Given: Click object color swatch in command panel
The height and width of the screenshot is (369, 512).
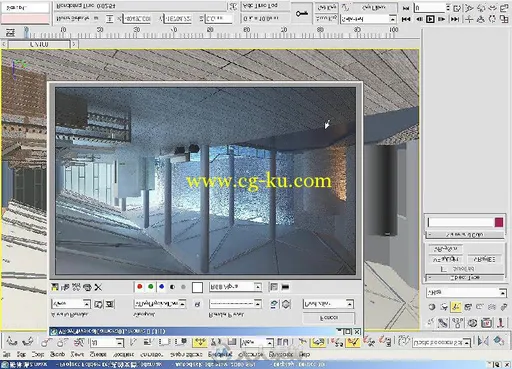Looking at the screenshot, I should [x=499, y=222].
